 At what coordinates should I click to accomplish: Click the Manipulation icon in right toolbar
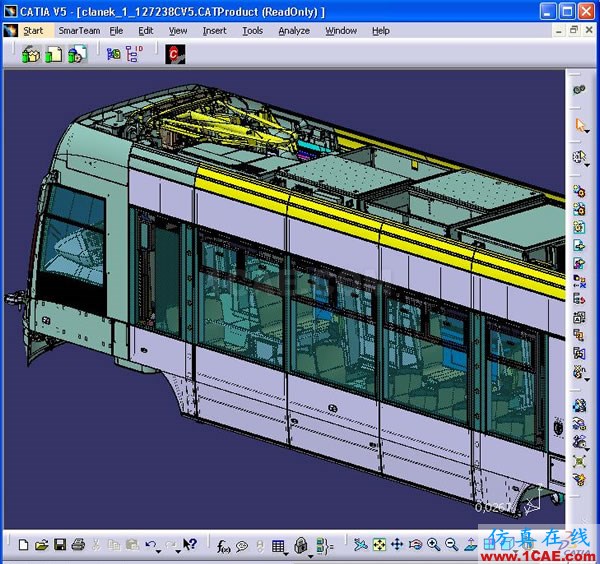[579, 406]
